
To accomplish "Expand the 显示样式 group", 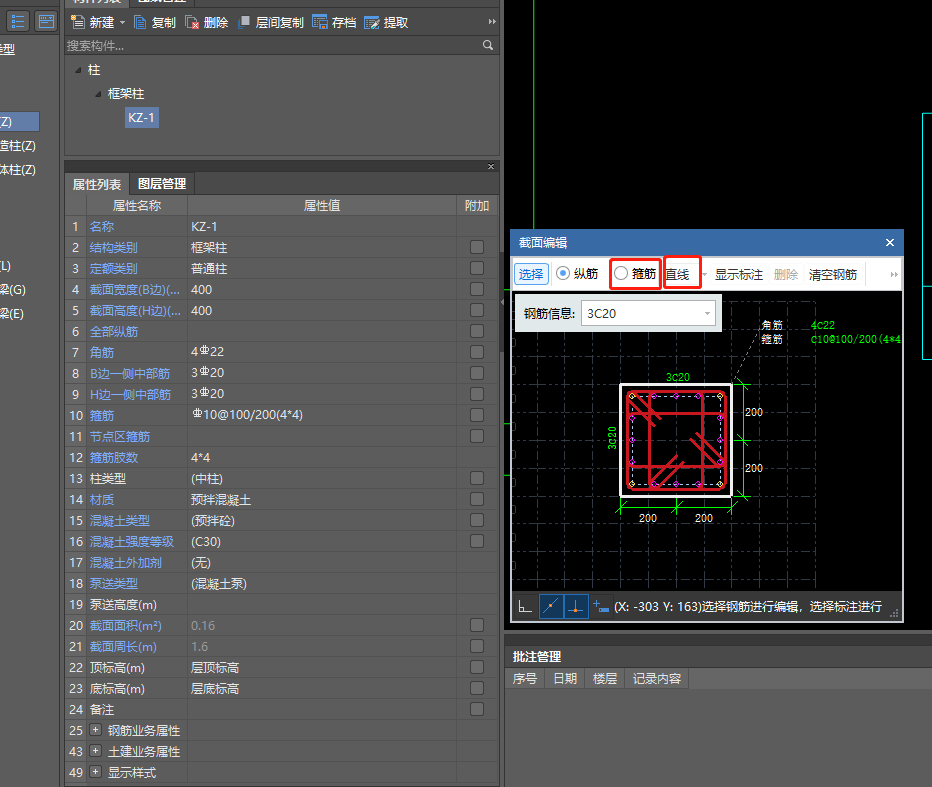I will click(x=95, y=772).
